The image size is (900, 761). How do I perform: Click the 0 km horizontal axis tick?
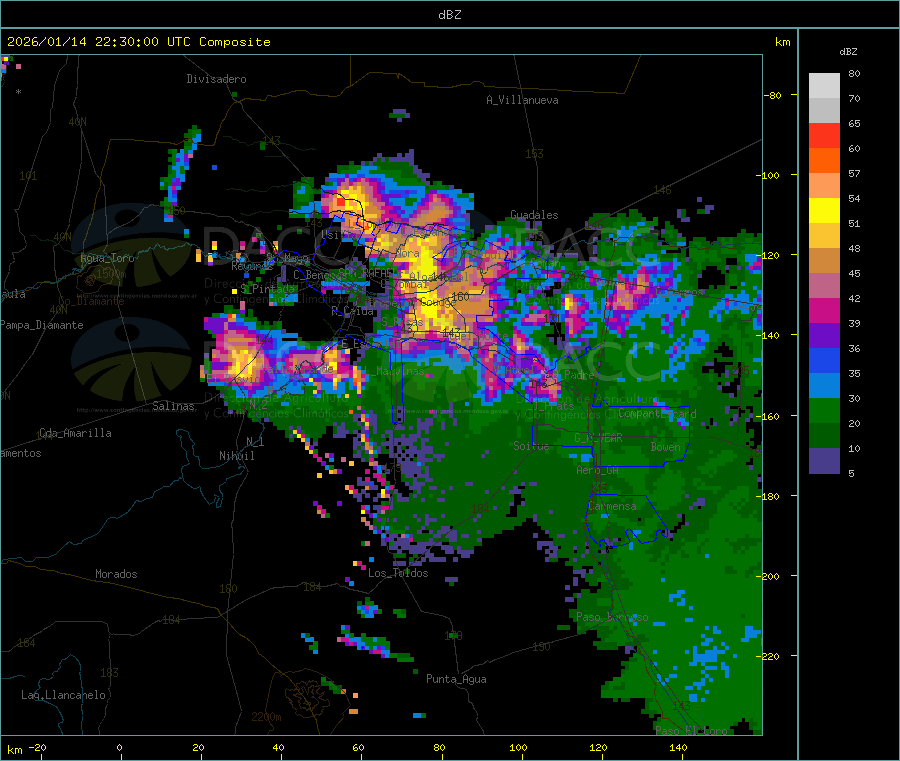(119, 747)
